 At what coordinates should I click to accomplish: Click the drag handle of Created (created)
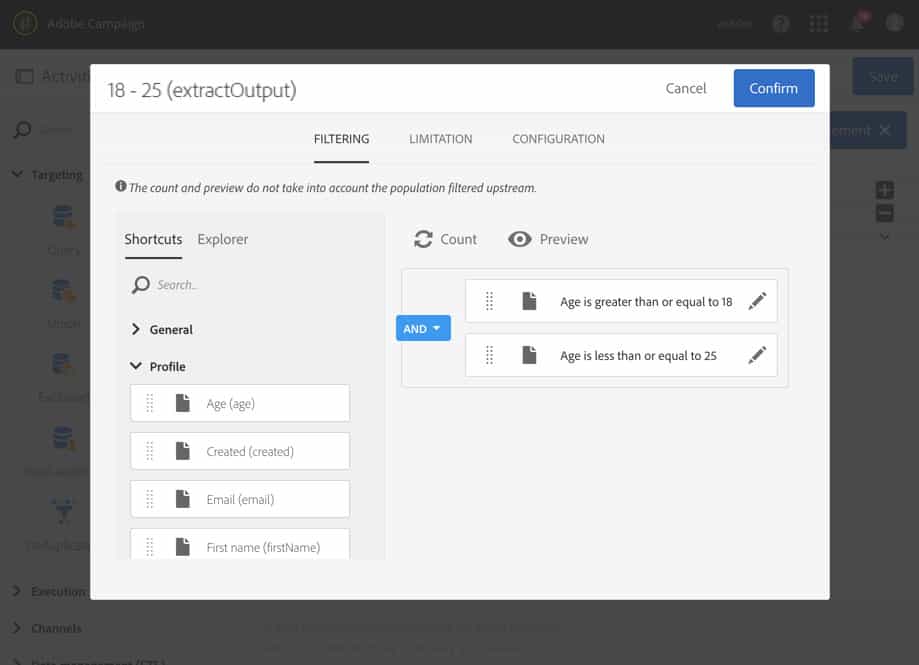pyautogui.click(x=149, y=452)
